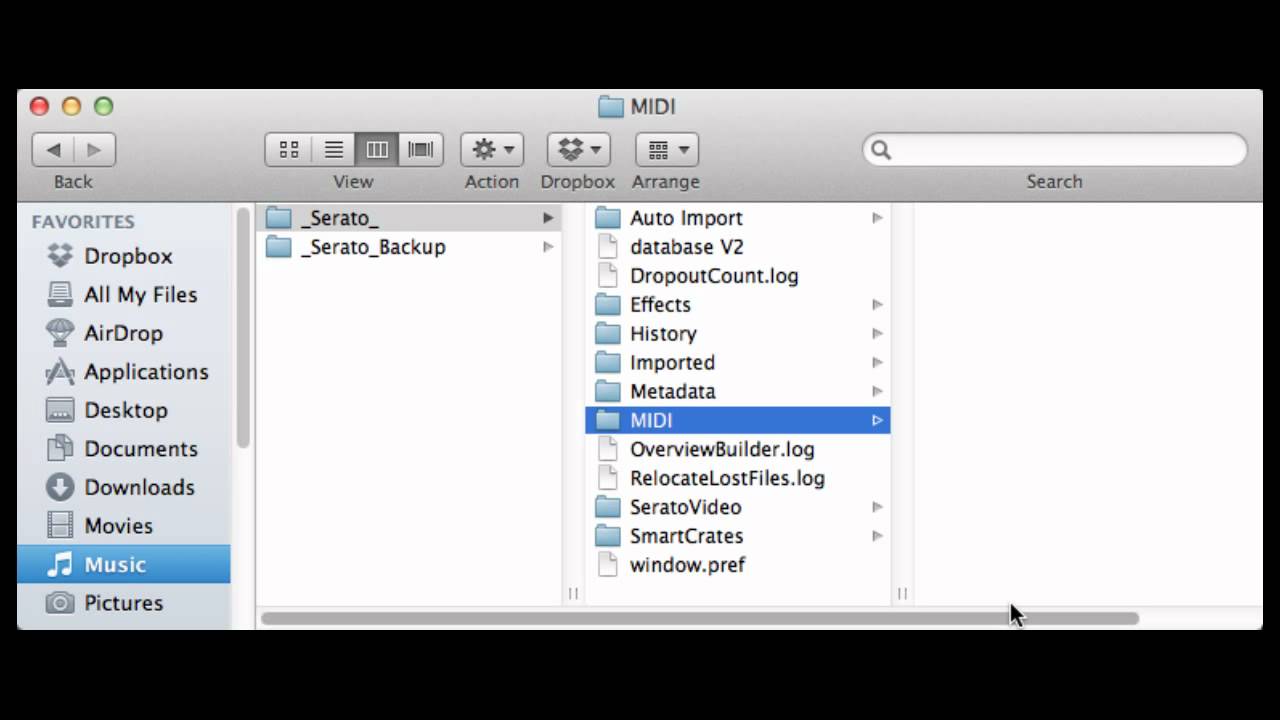Viewport: 1280px width, 720px height.
Task: Expand the _Serato_Backup folder arrow
Action: (548, 247)
